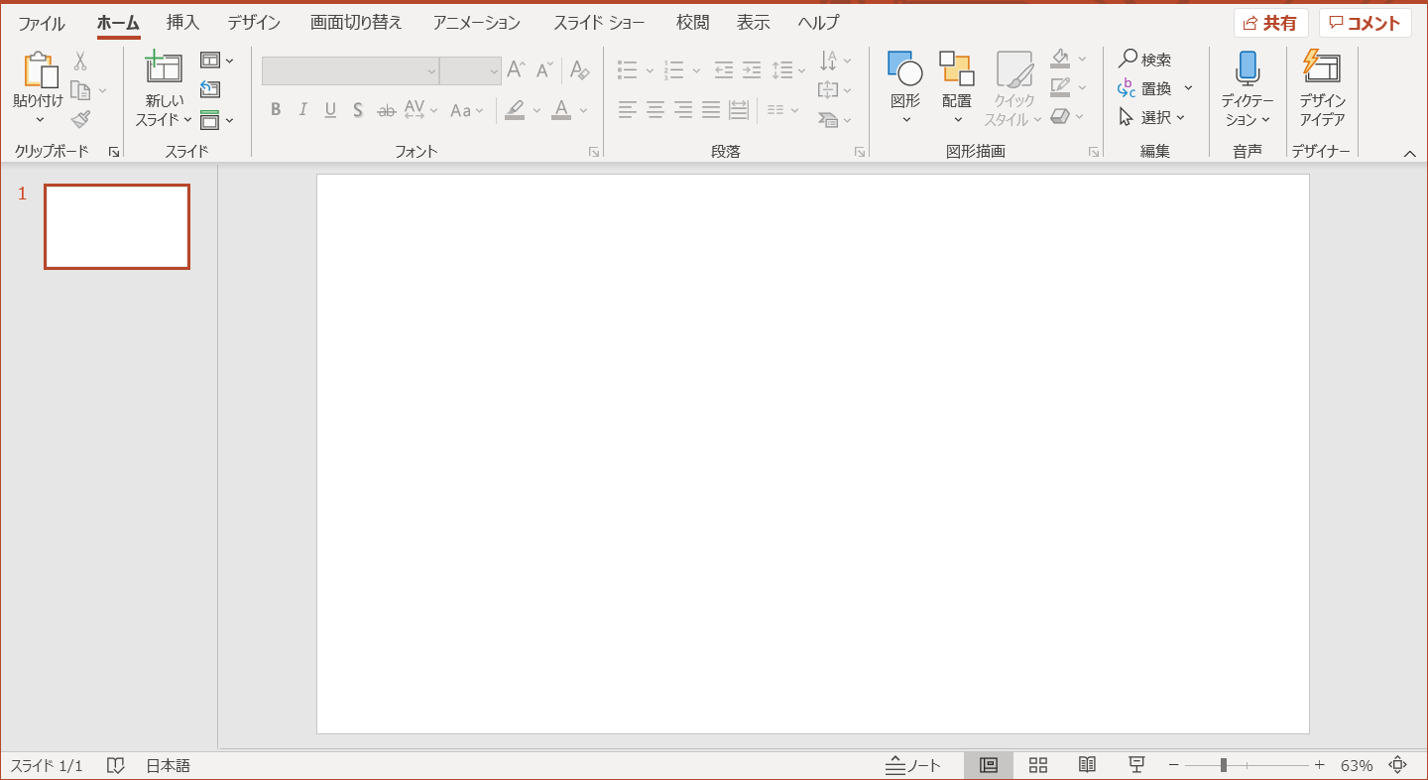The width and height of the screenshot is (1428, 780).
Task: Click the zoom slider handle
Action: [1224, 765]
